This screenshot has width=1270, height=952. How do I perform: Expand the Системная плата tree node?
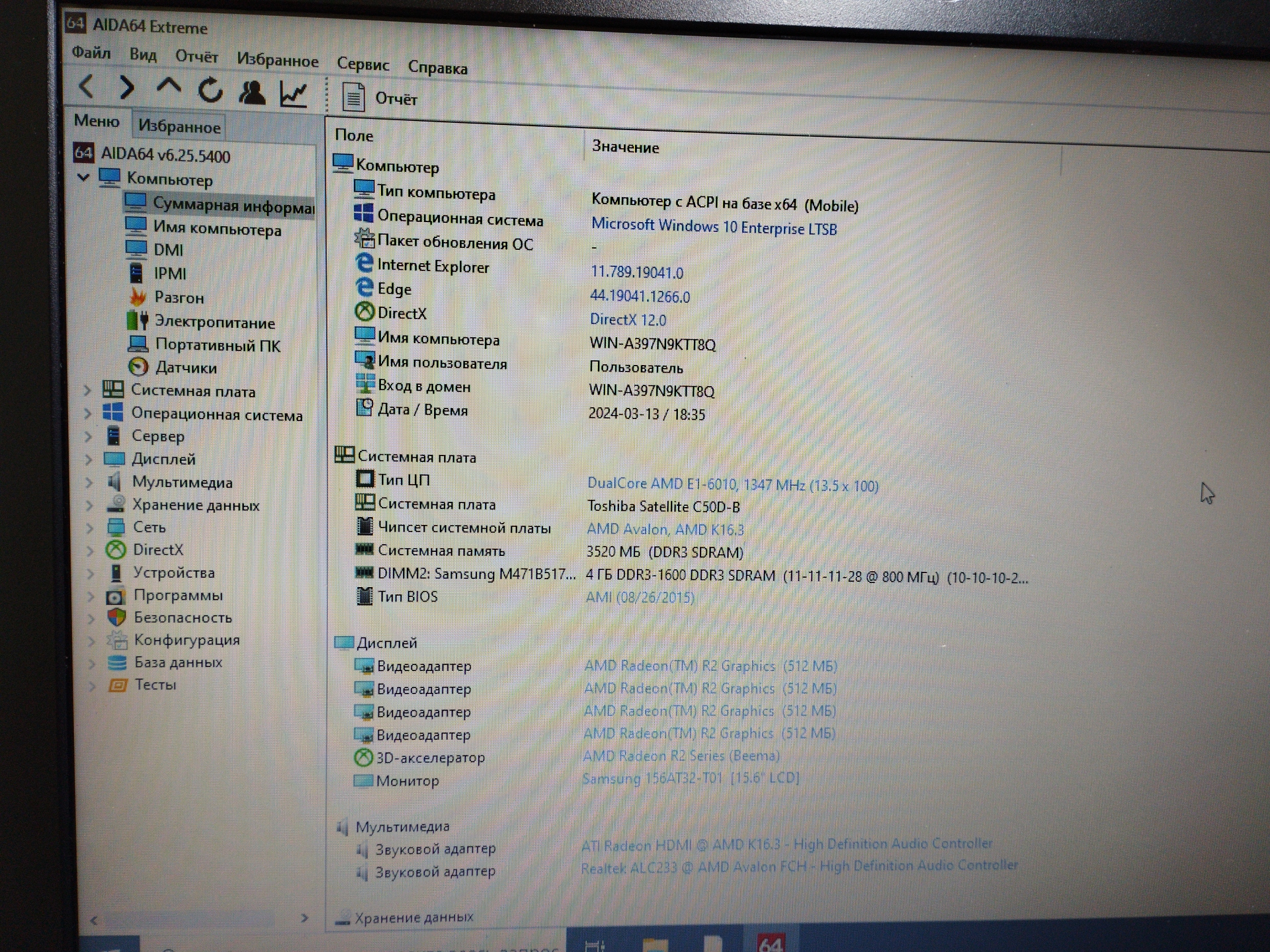click(x=87, y=391)
